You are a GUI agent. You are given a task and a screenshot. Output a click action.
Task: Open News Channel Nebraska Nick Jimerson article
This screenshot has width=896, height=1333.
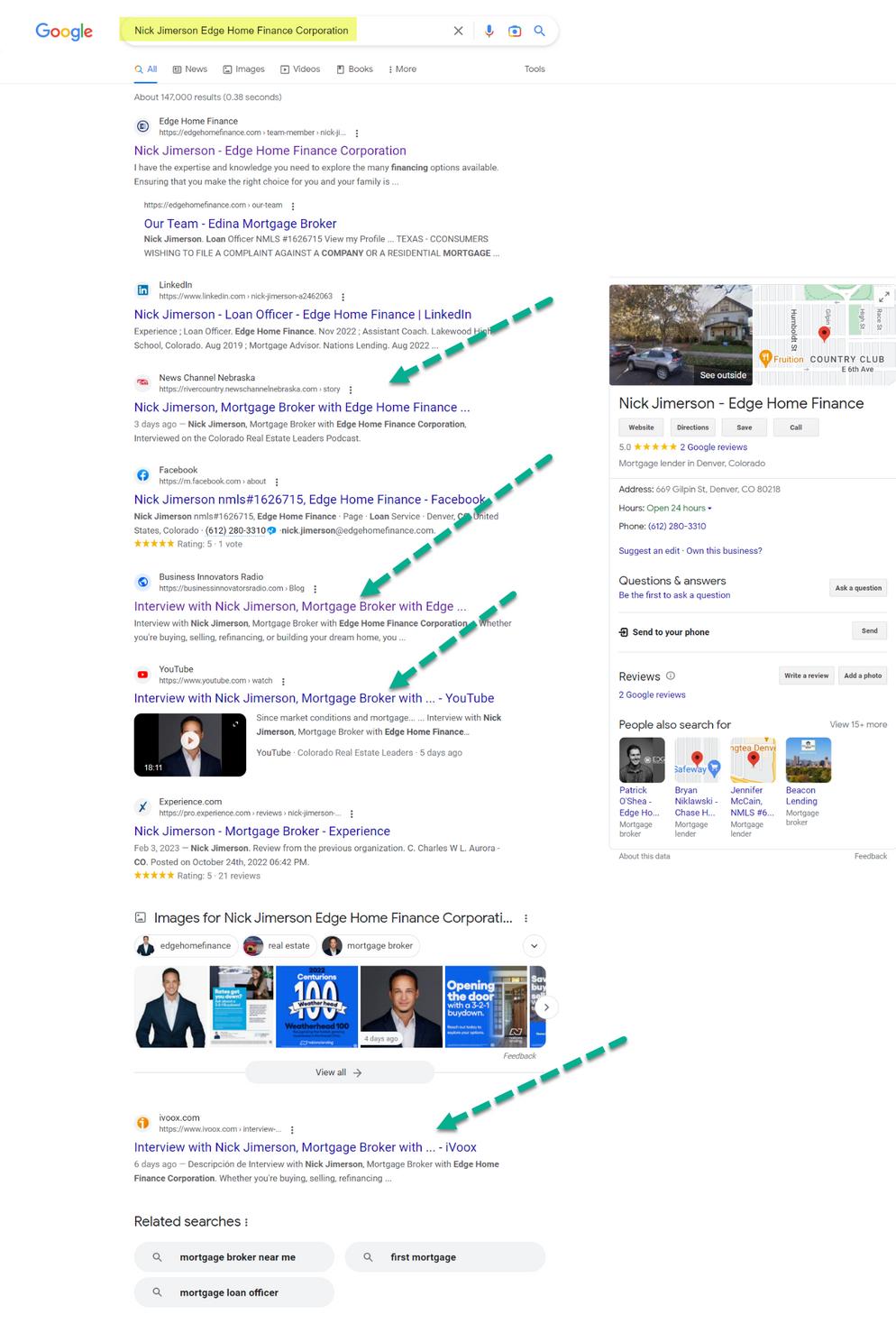[x=302, y=408]
